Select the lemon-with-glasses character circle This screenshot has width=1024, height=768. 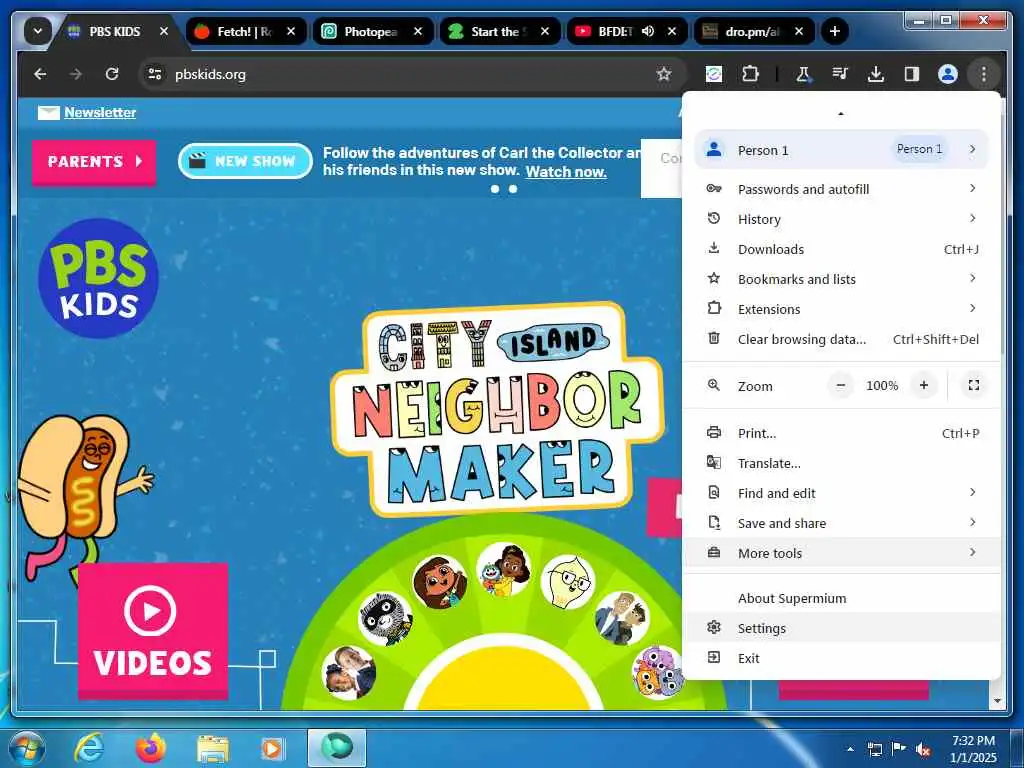568,581
